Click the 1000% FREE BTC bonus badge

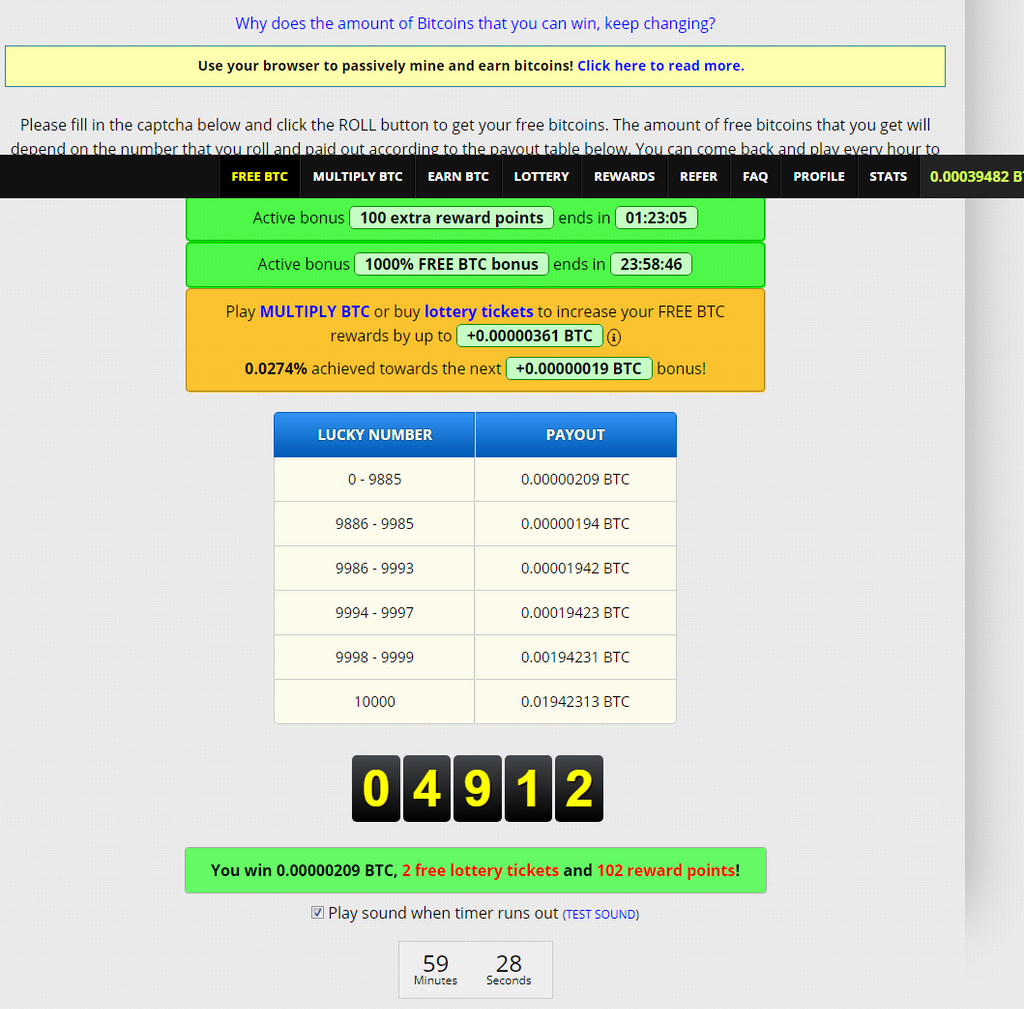pyautogui.click(x=451, y=264)
